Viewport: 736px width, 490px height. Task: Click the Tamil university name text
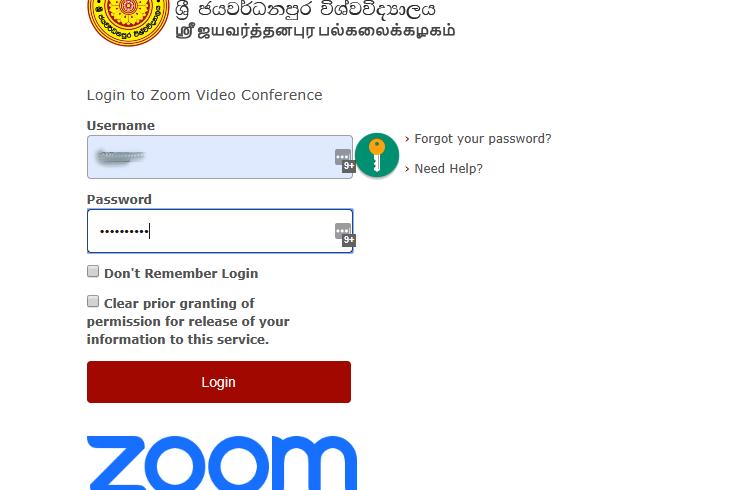315,31
